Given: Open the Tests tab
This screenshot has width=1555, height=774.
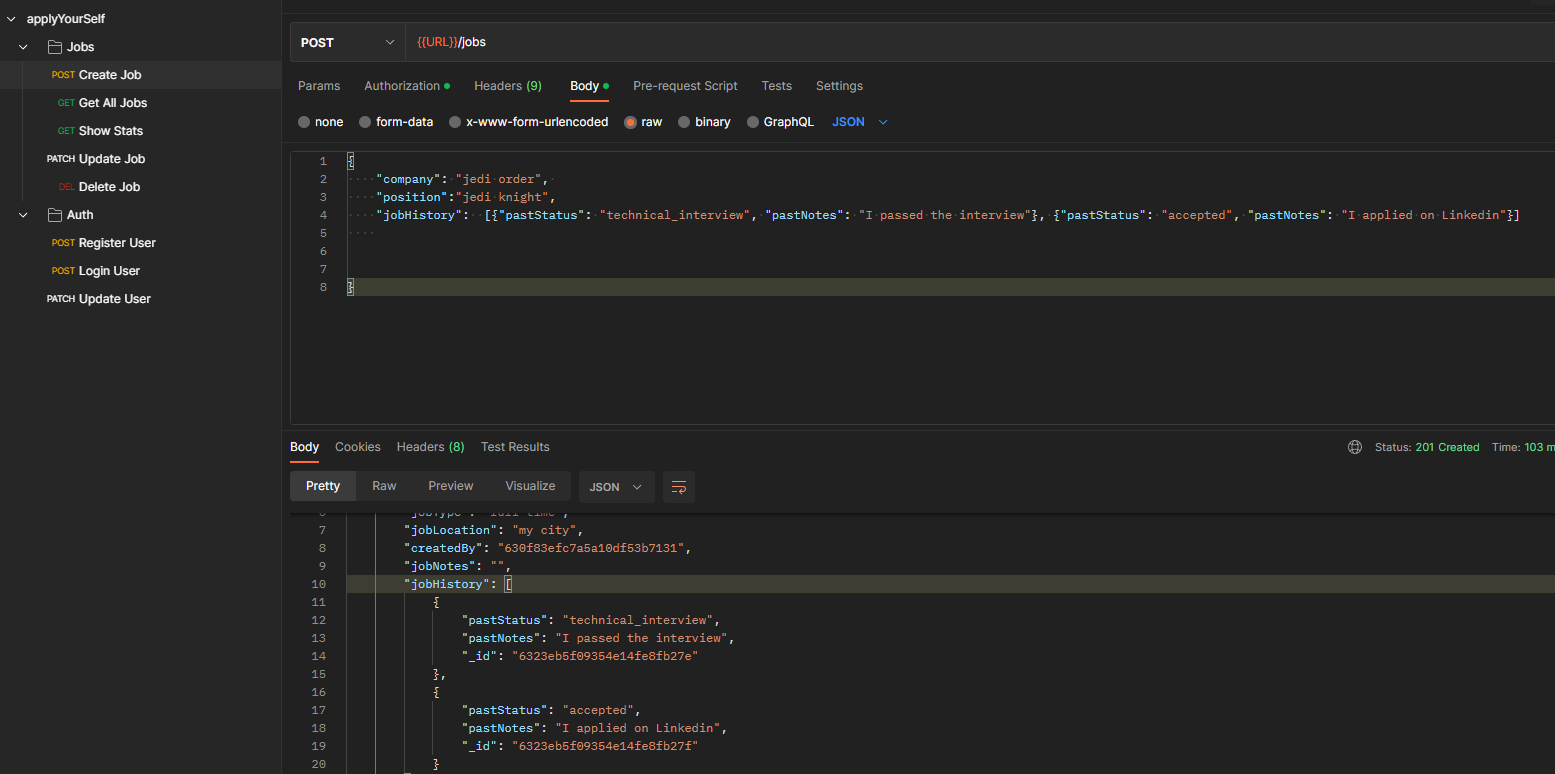Looking at the screenshot, I should pyautogui.click(x=777, y=86).
